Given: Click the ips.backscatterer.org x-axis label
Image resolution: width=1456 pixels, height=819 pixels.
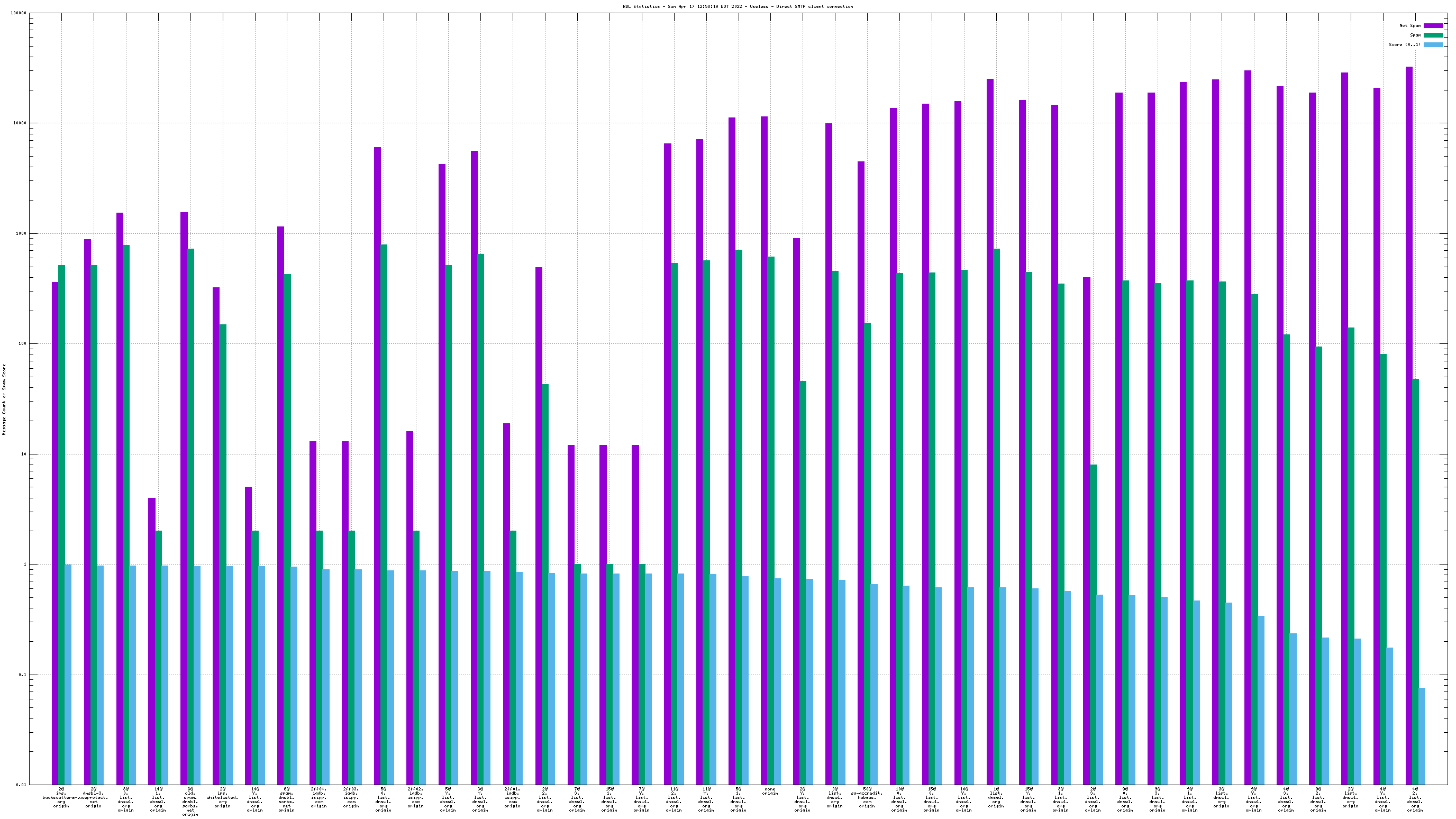Looking at the screenshot, I should [61, 797].
